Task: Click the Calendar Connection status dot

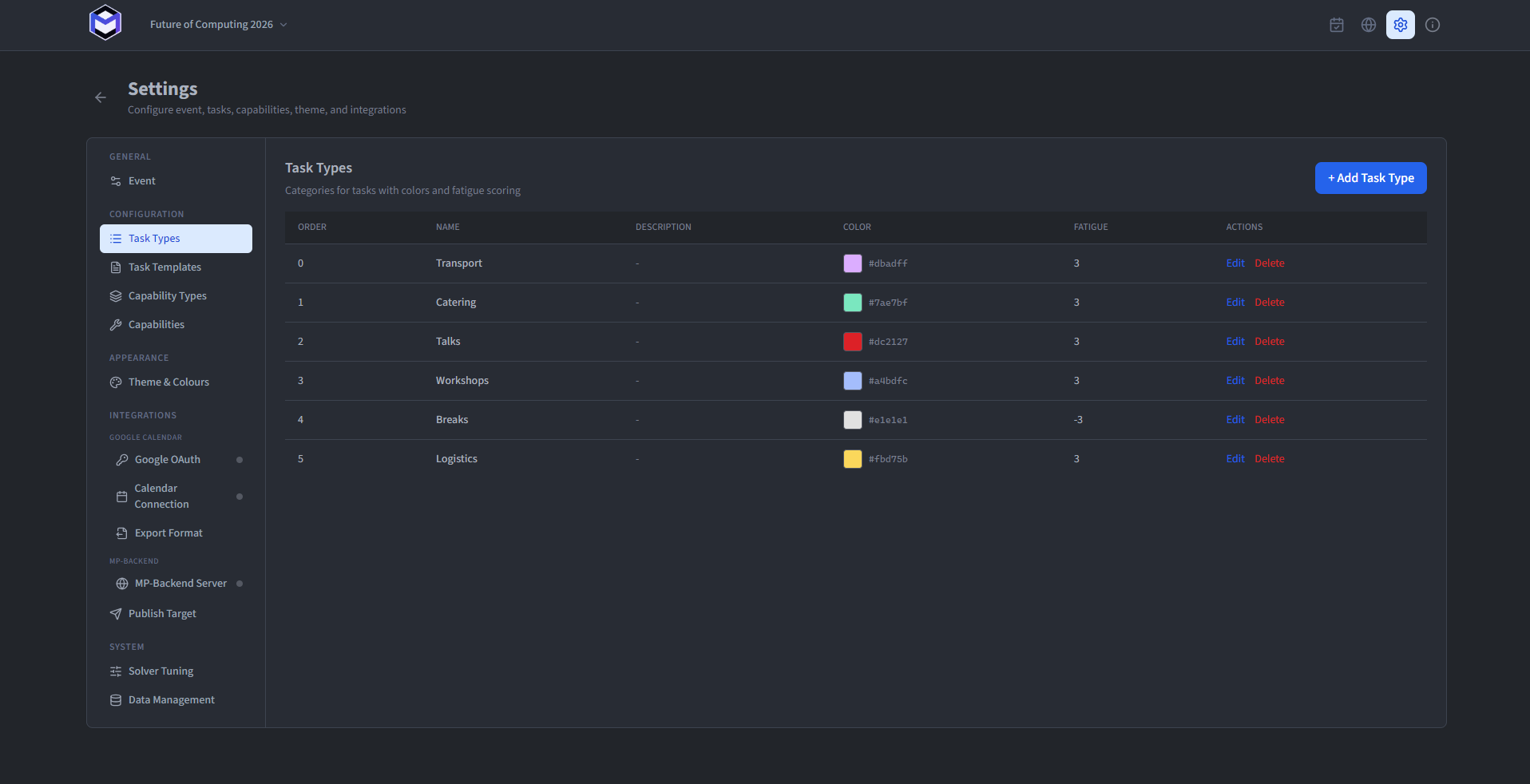Action: (240, 497)
